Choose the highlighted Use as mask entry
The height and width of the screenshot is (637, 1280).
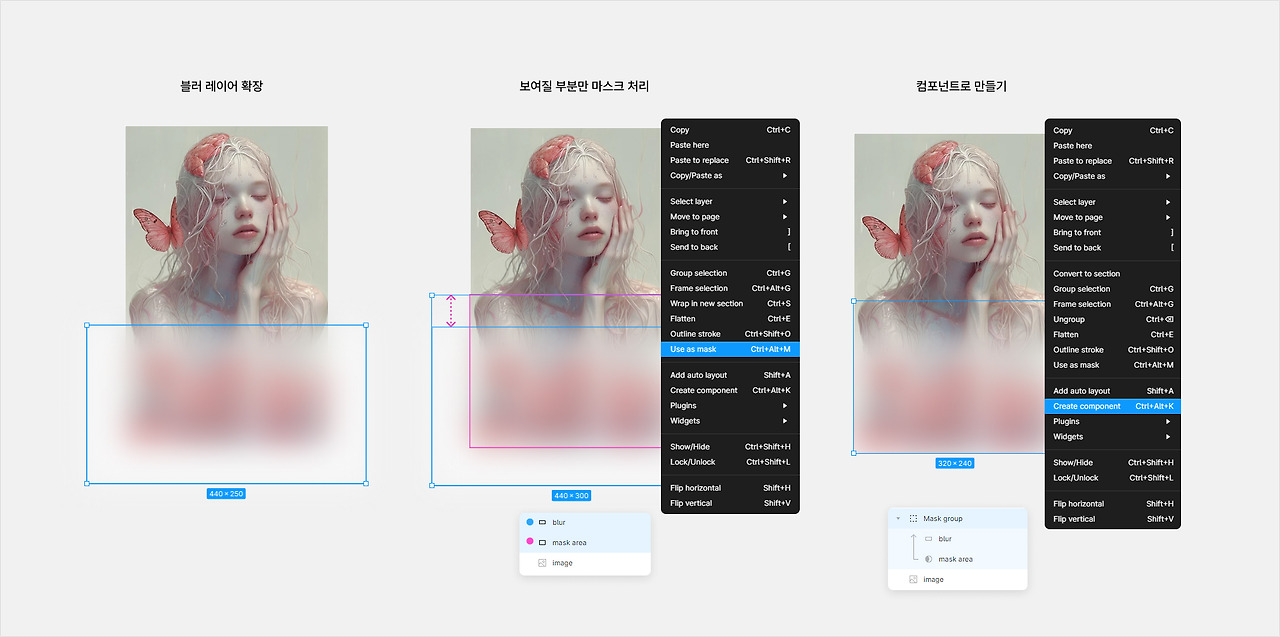(730, 349)
